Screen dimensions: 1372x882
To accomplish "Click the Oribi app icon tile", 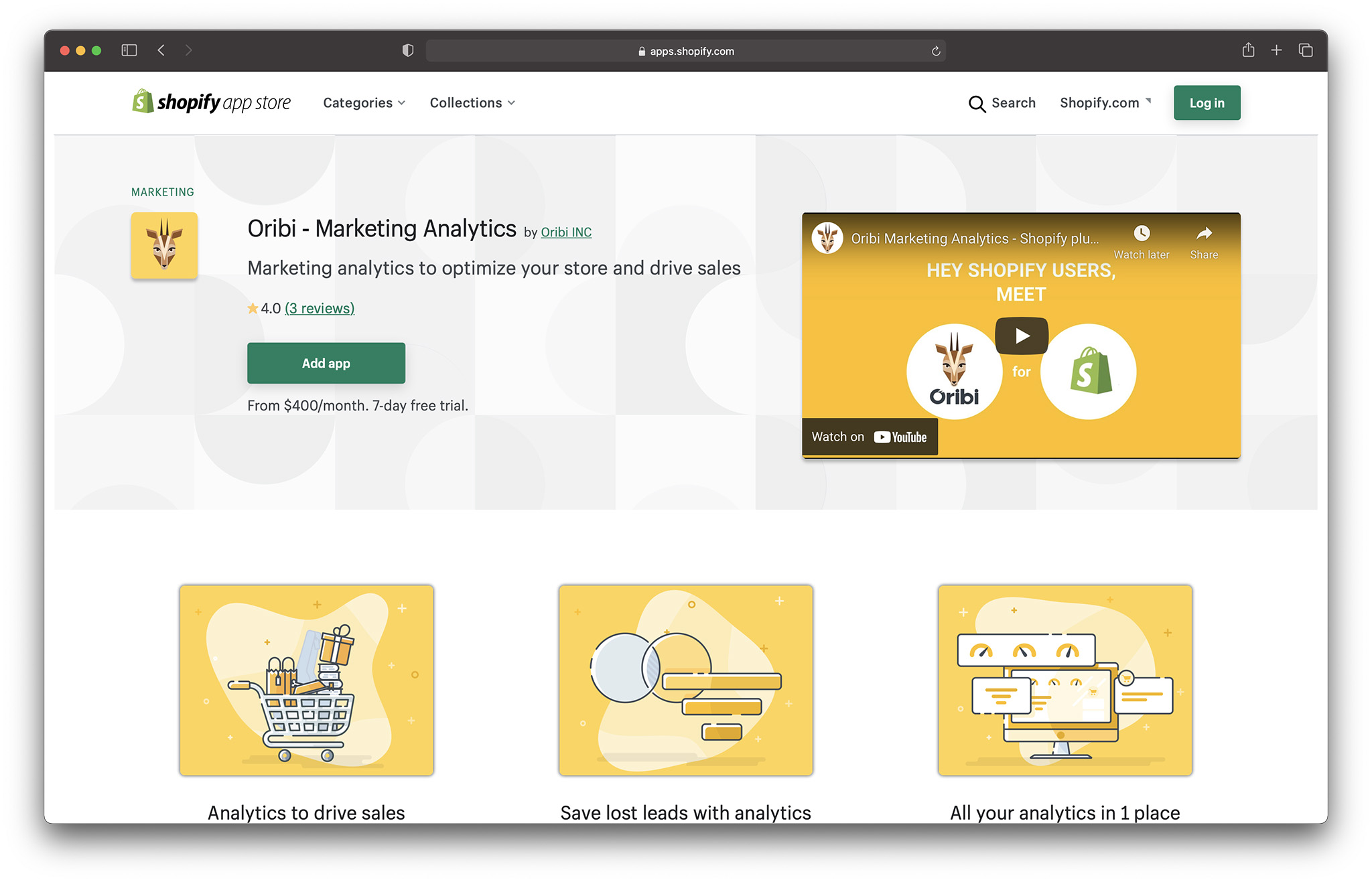I will click(164, 245).
